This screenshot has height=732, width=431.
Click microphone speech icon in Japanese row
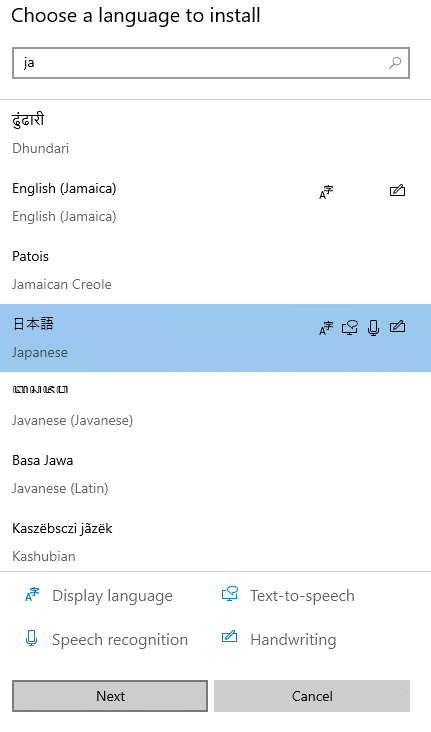374,328
